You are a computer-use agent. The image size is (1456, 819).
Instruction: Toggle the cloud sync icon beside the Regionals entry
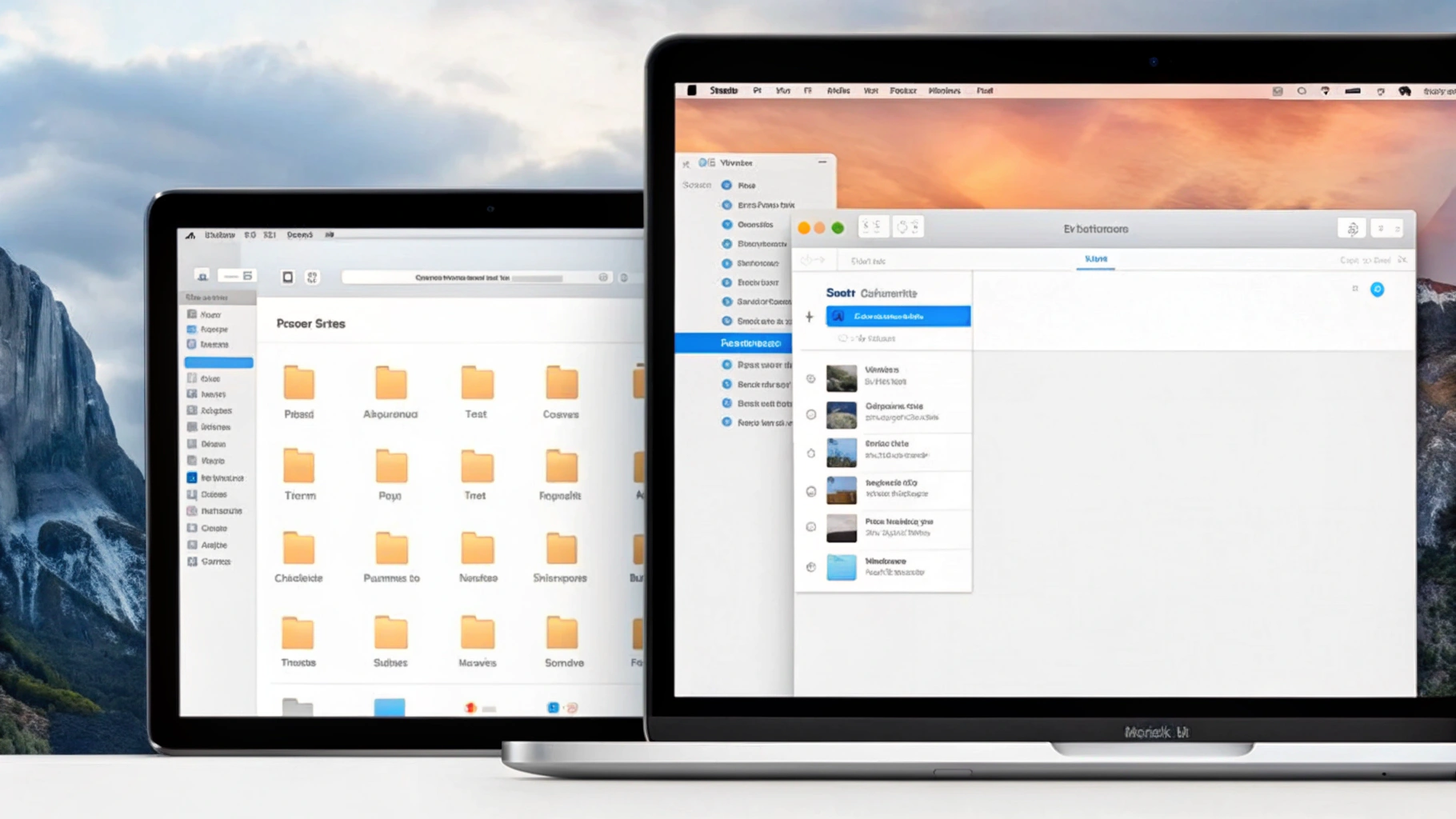click(x=810, y=490)
